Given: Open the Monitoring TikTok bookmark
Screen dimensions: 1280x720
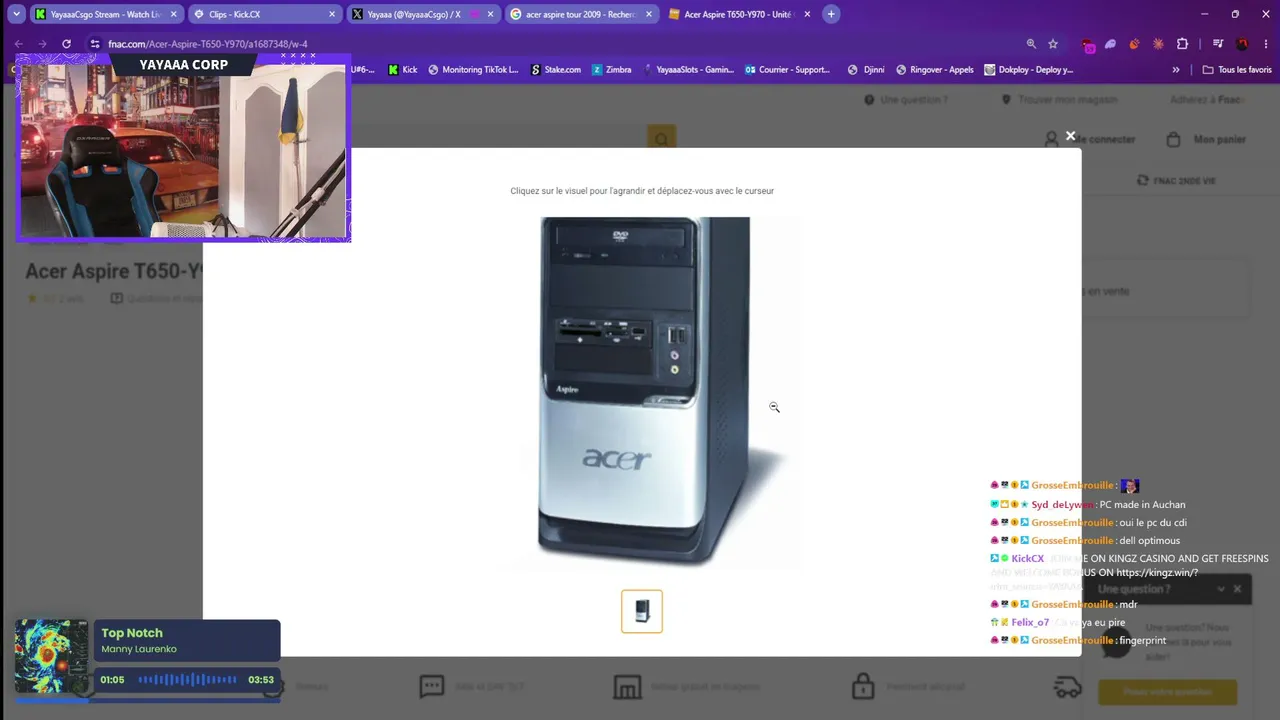Looking at the screenshot, I should (x=473, y=70).
